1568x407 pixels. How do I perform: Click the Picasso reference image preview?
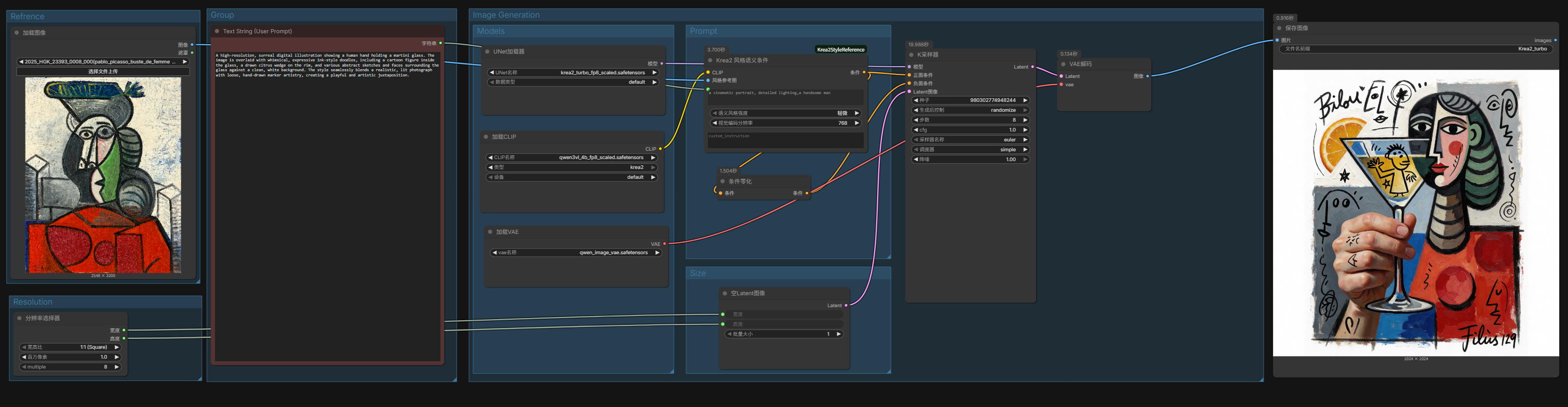[x=103, y=175]
